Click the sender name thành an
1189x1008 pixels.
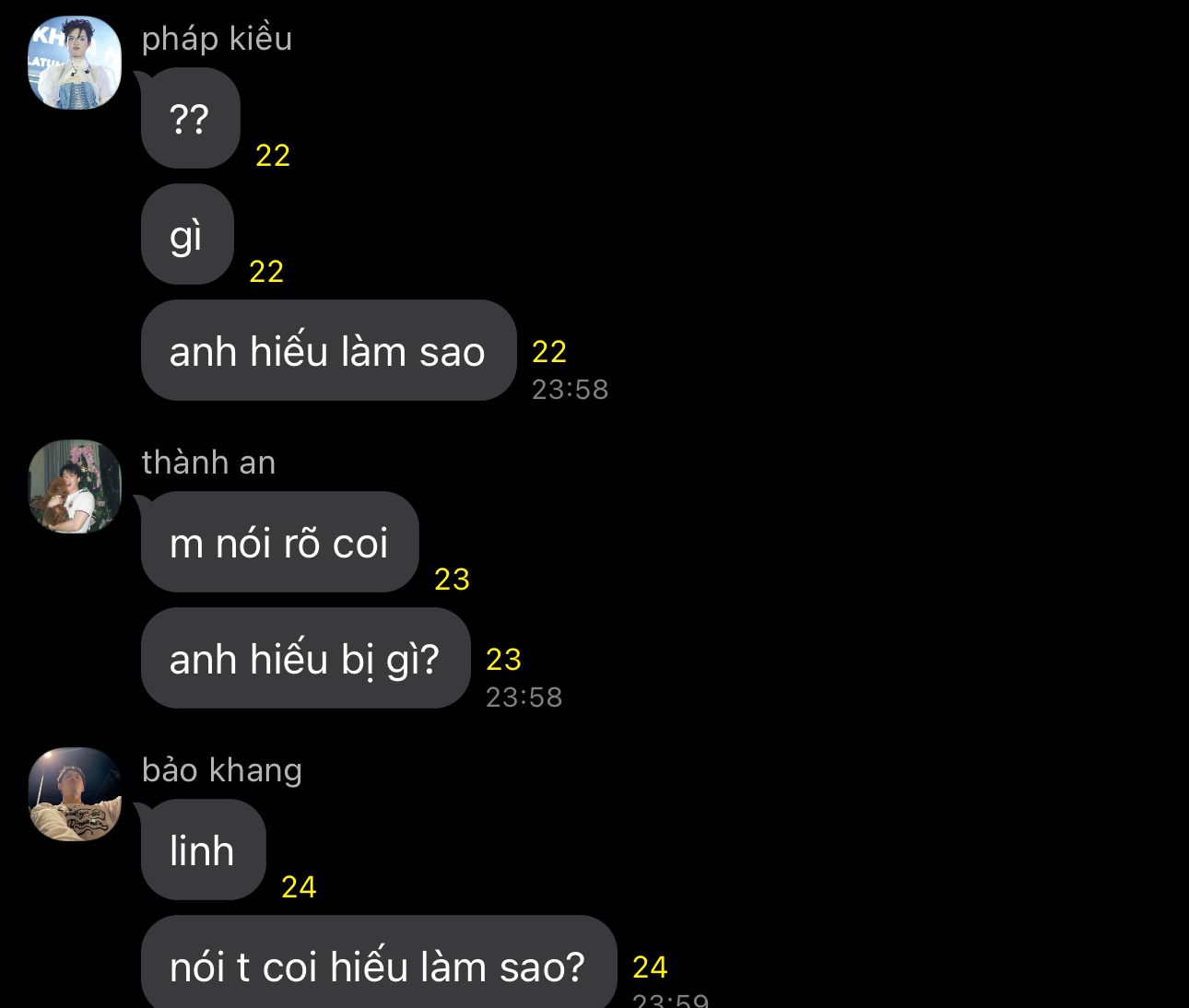[208, 463]
